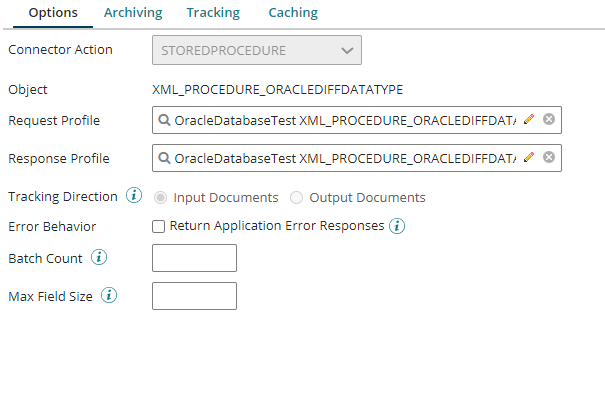Show info for Batch Count
This screenshot has height=403, width=605.
99,258
